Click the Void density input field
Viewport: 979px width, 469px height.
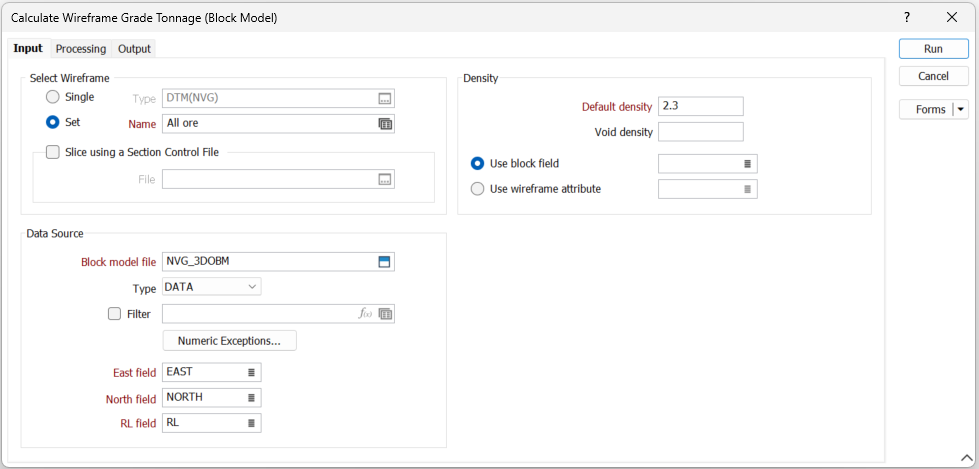click(x=700, y=132)
